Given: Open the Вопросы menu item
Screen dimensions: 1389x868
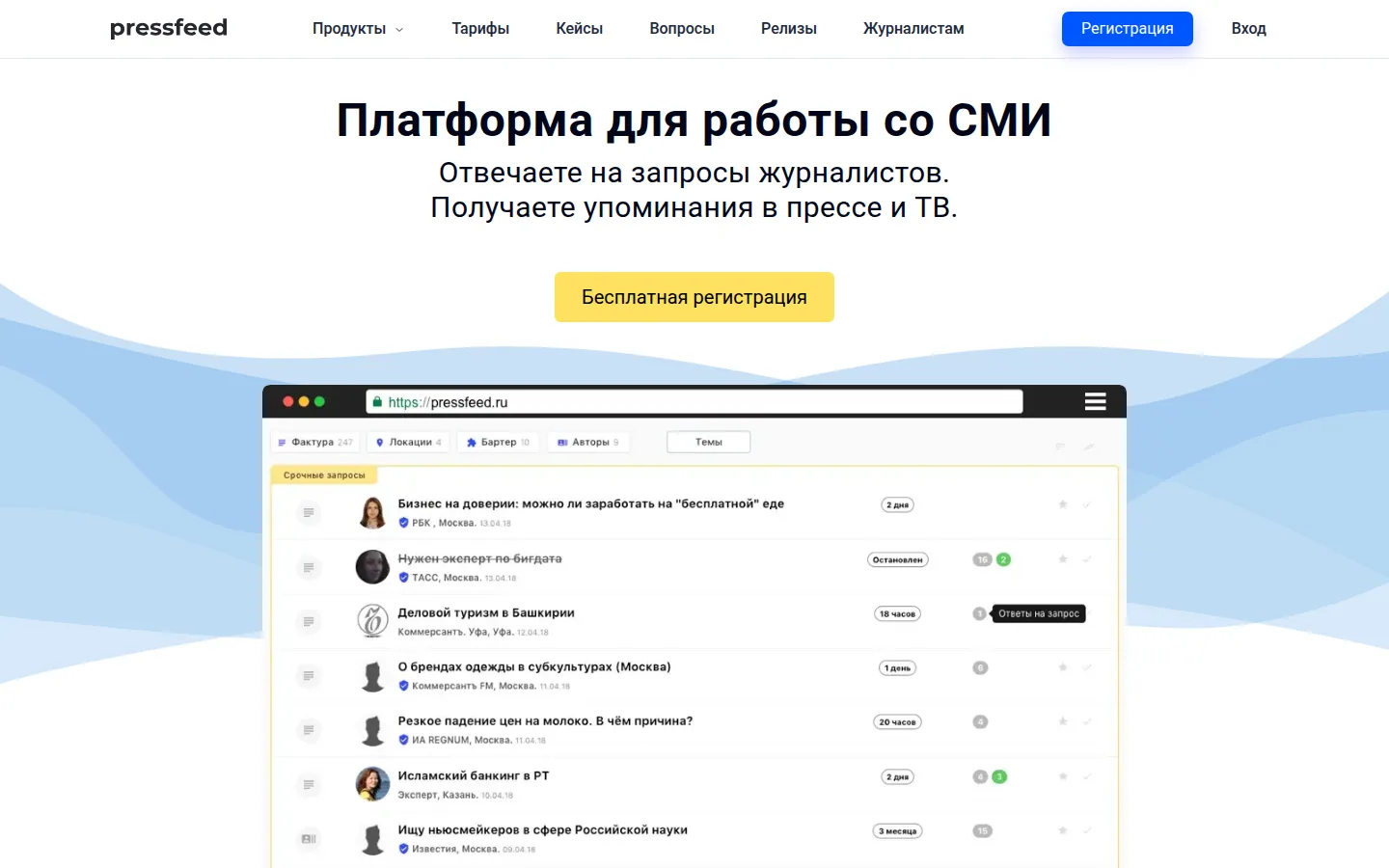Looking at the screenshot, I should [682, 29].
